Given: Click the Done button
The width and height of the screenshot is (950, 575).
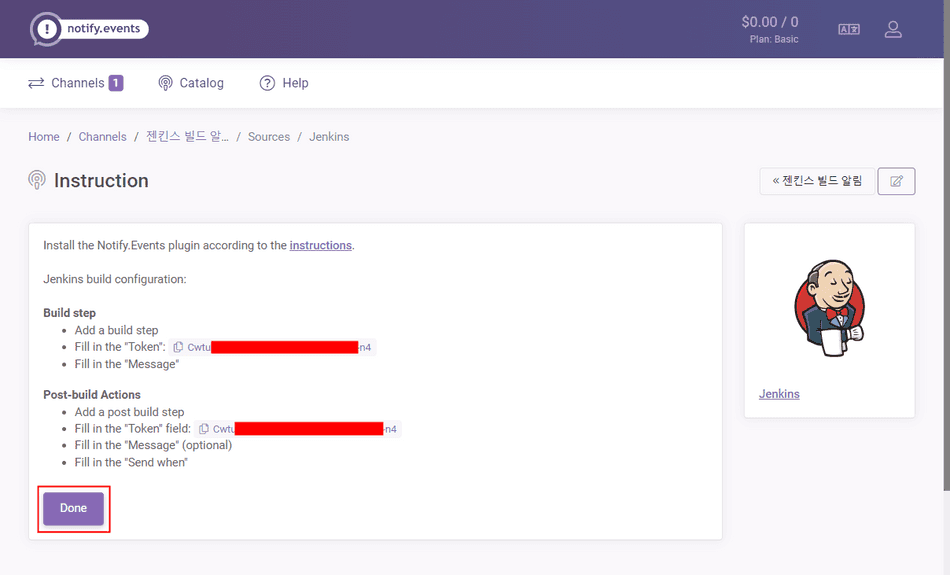Looking at the screenshot, I should [x=73, y=508].
